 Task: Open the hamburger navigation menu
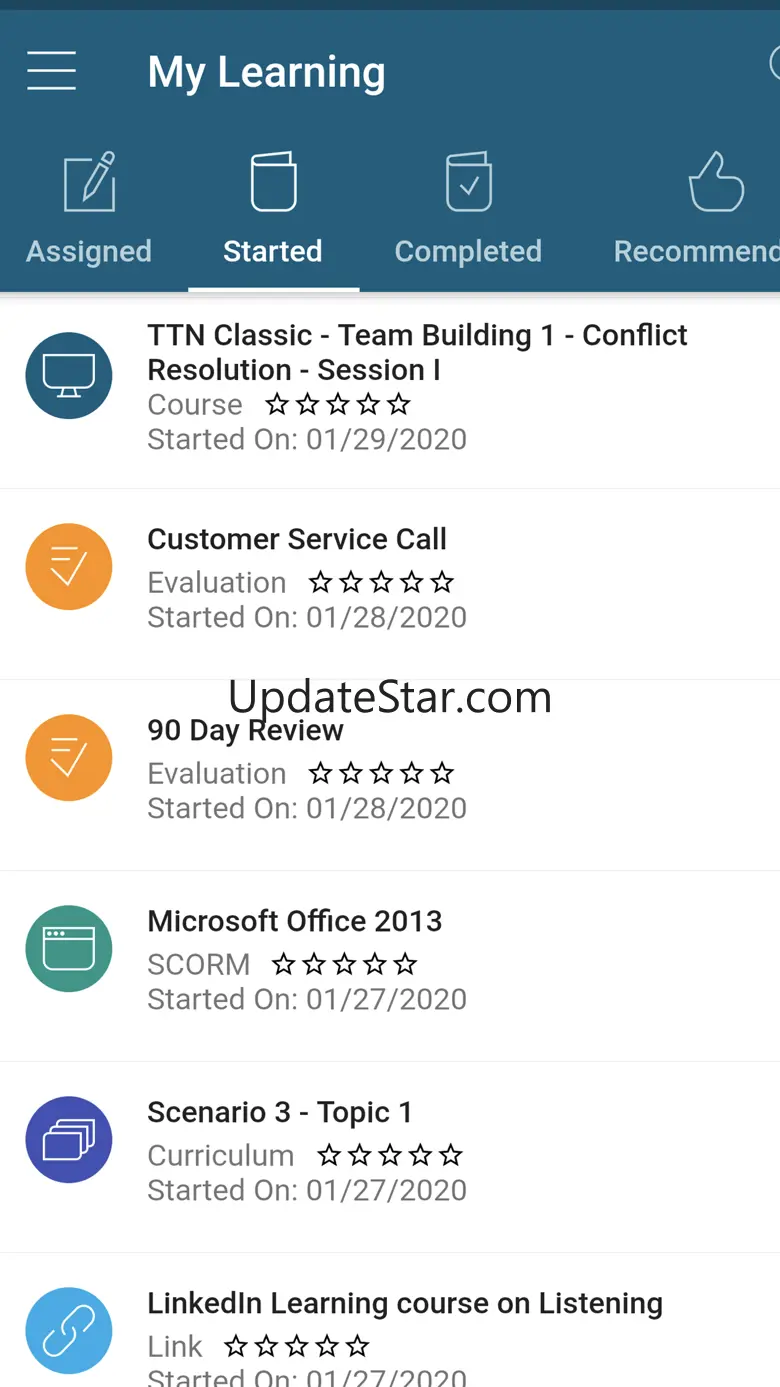pyautogui.click(x=51, y=71)
